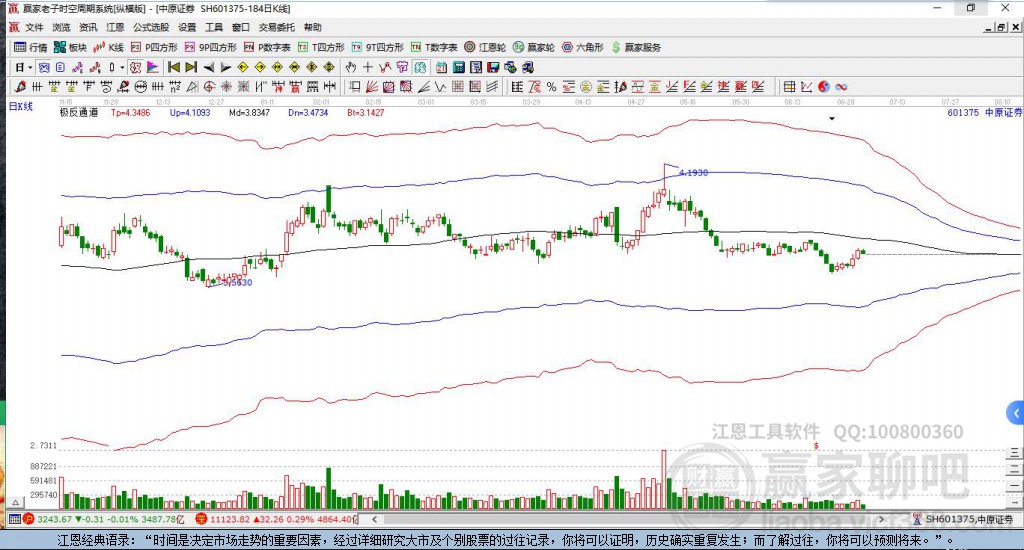Image resolution: width=1024 pixels, height=550 pixels.
Task: Open the K线 candlestick chart tool
Action: pyautogui.click(x=109, y=47)
